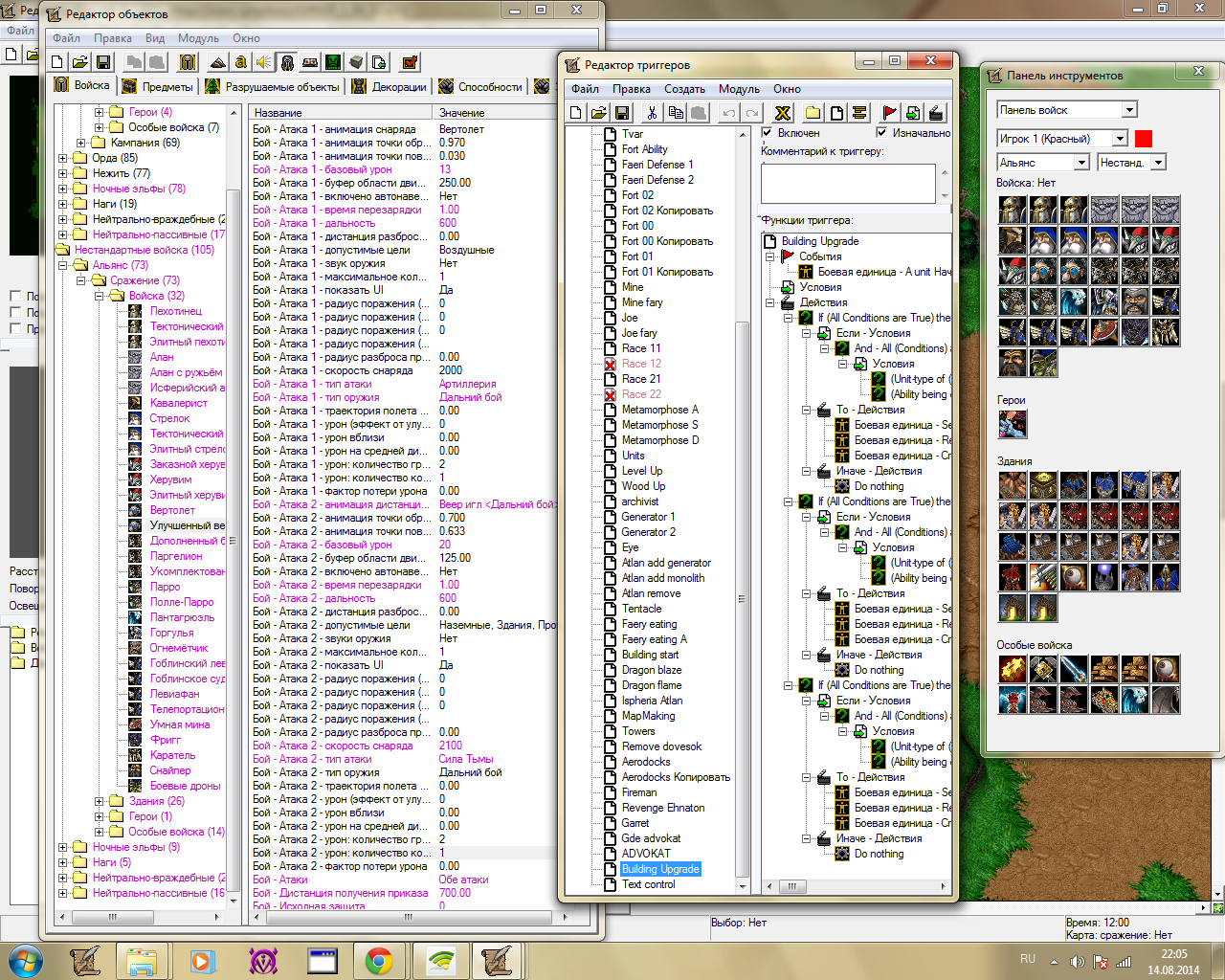Click the red player color swatch

(1143, 139)
